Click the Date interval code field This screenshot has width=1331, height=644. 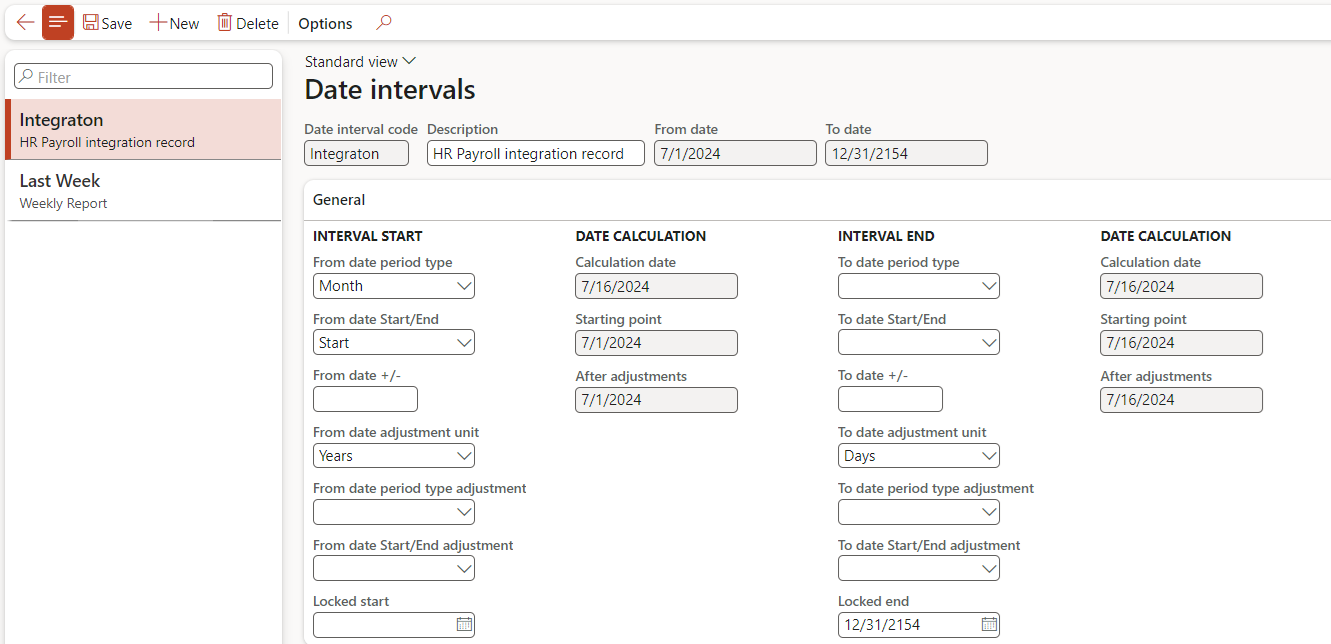pyautogui.click(x=356, y=153)
